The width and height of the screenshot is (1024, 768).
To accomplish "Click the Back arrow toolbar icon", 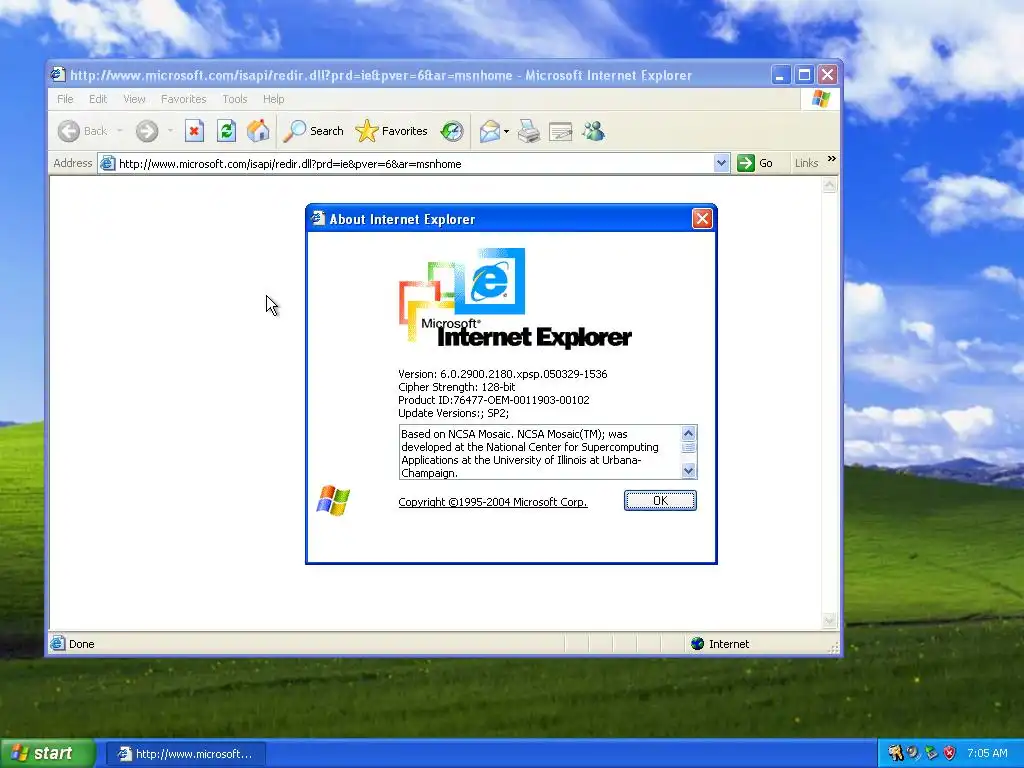I will tap(69, 131).
